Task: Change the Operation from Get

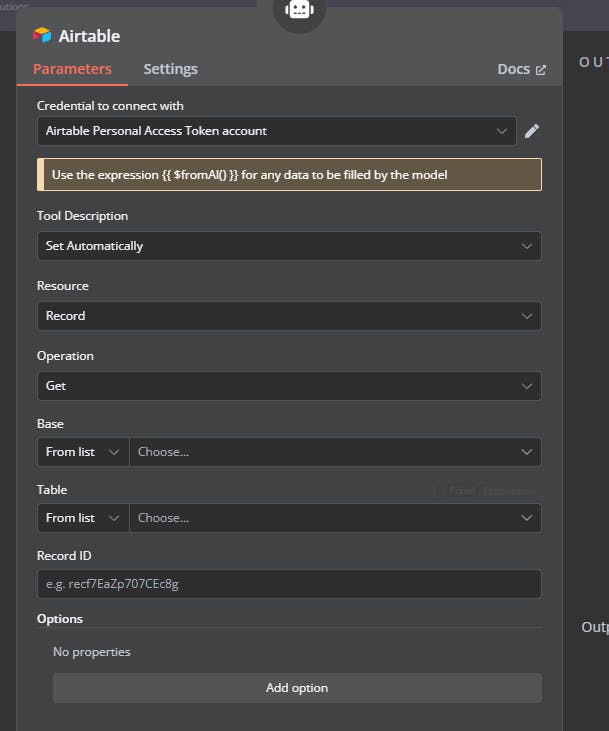Action: pos(289,386)
